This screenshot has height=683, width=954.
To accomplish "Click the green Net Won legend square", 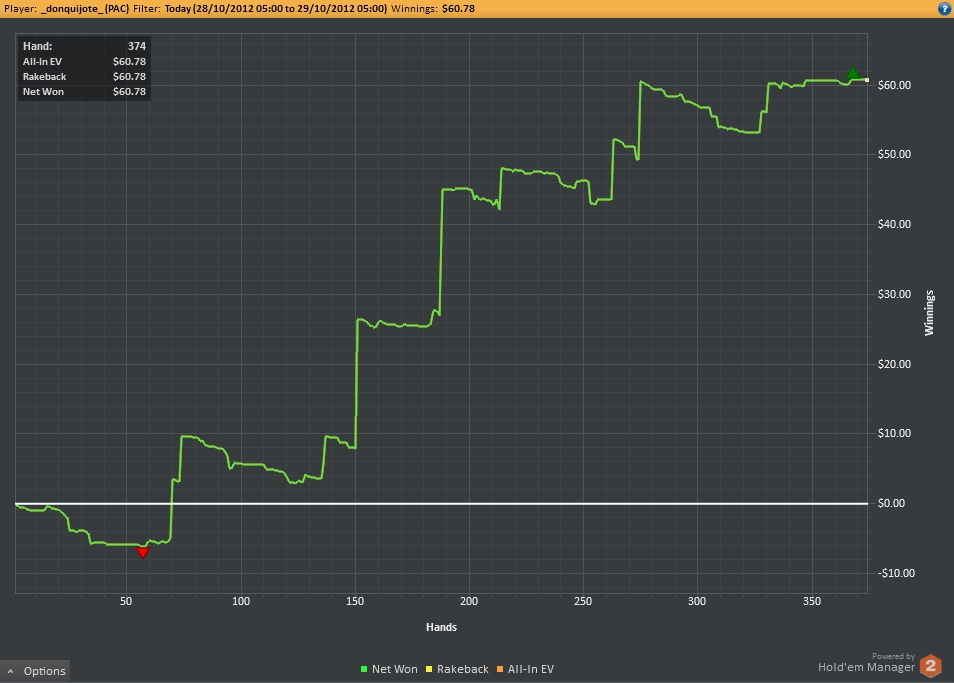I will point(364,669).
